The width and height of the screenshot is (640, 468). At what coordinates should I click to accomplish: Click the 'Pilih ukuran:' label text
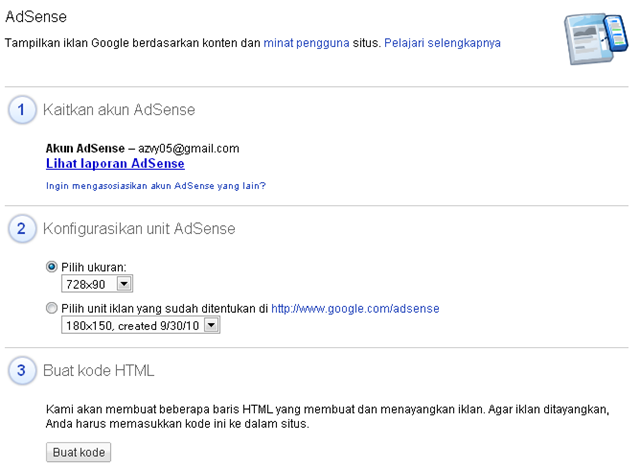point(94,267)
